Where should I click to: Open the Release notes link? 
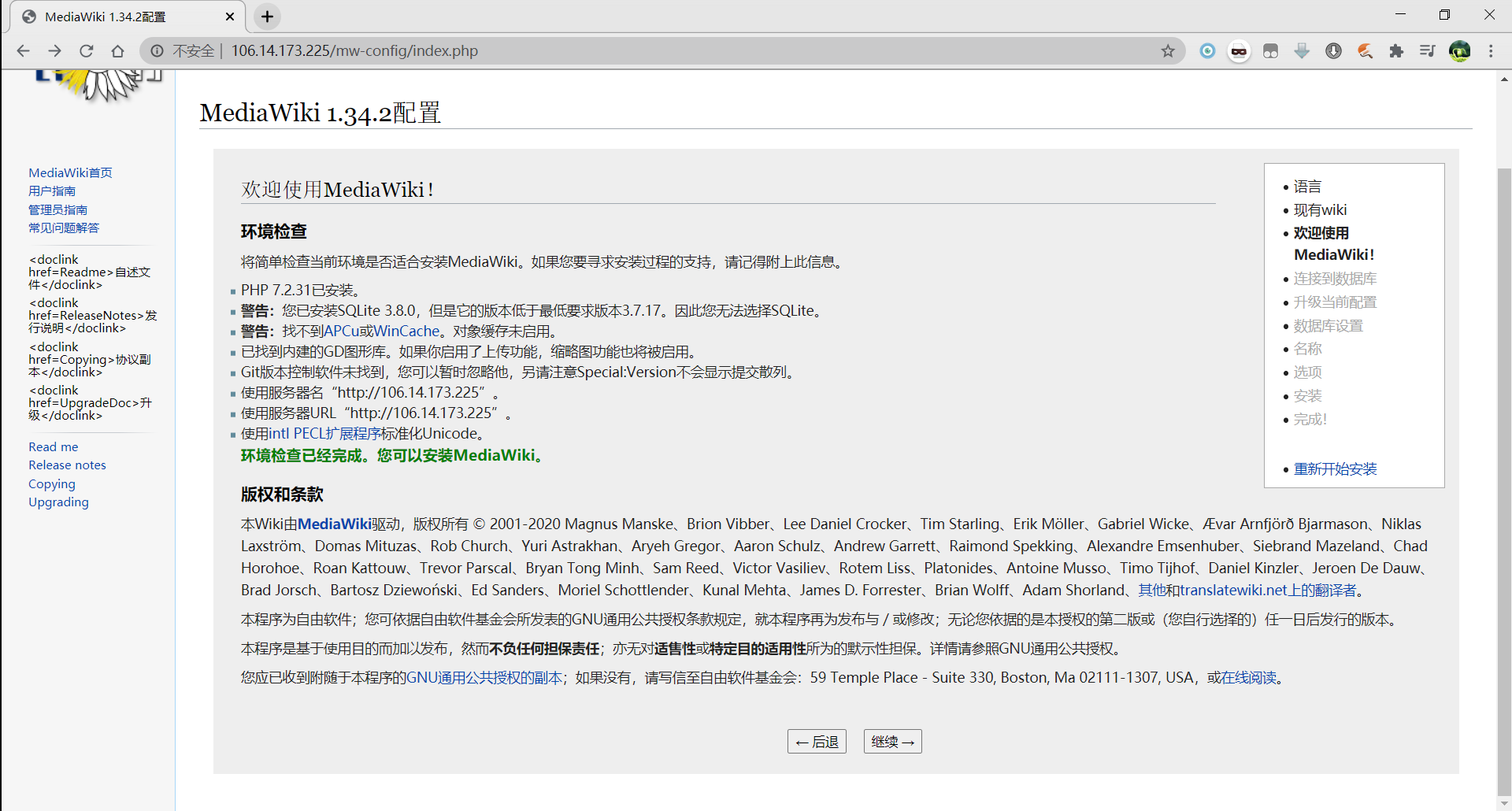(67, 465)
